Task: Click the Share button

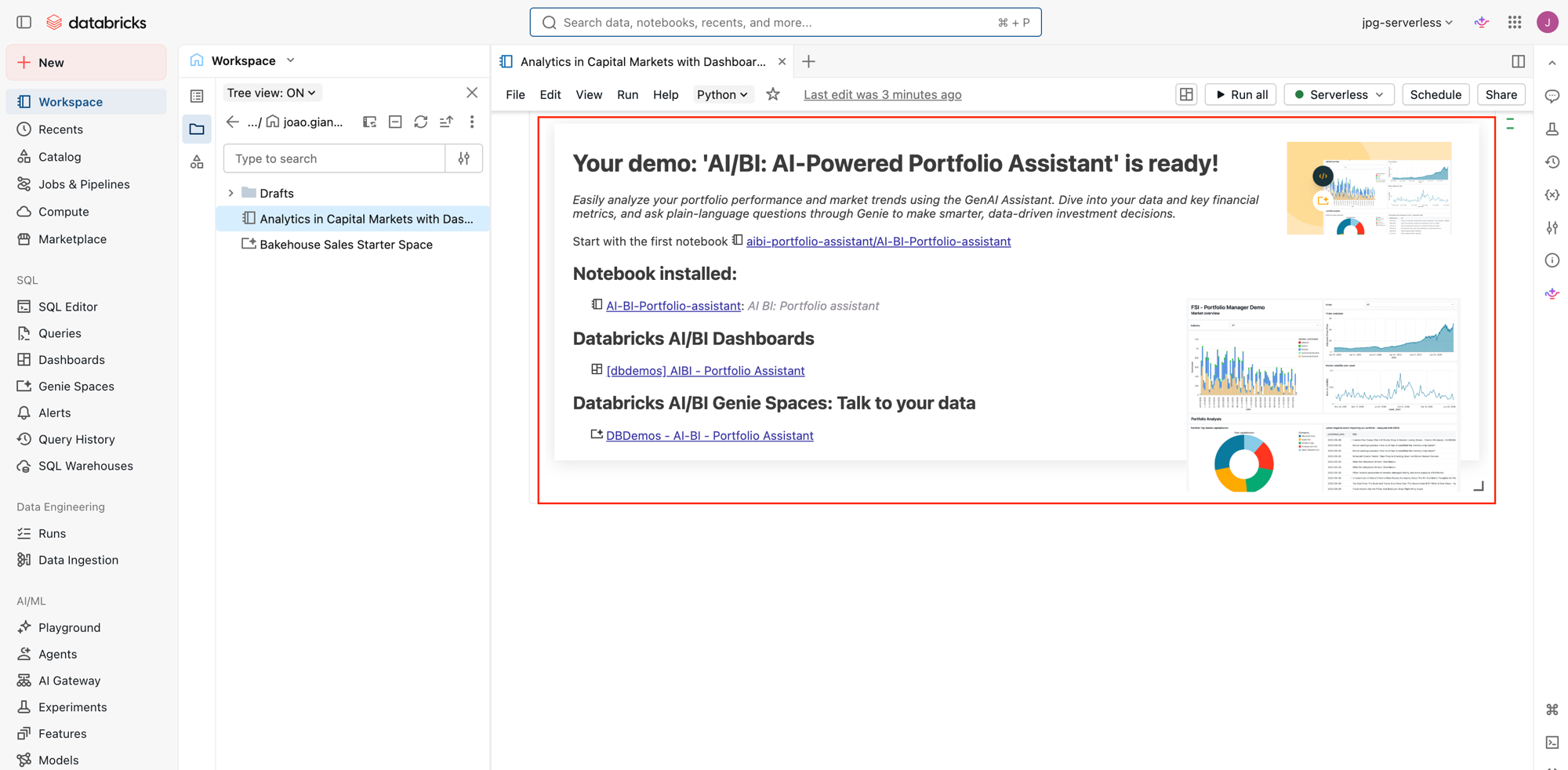Action: point(1501,94)
